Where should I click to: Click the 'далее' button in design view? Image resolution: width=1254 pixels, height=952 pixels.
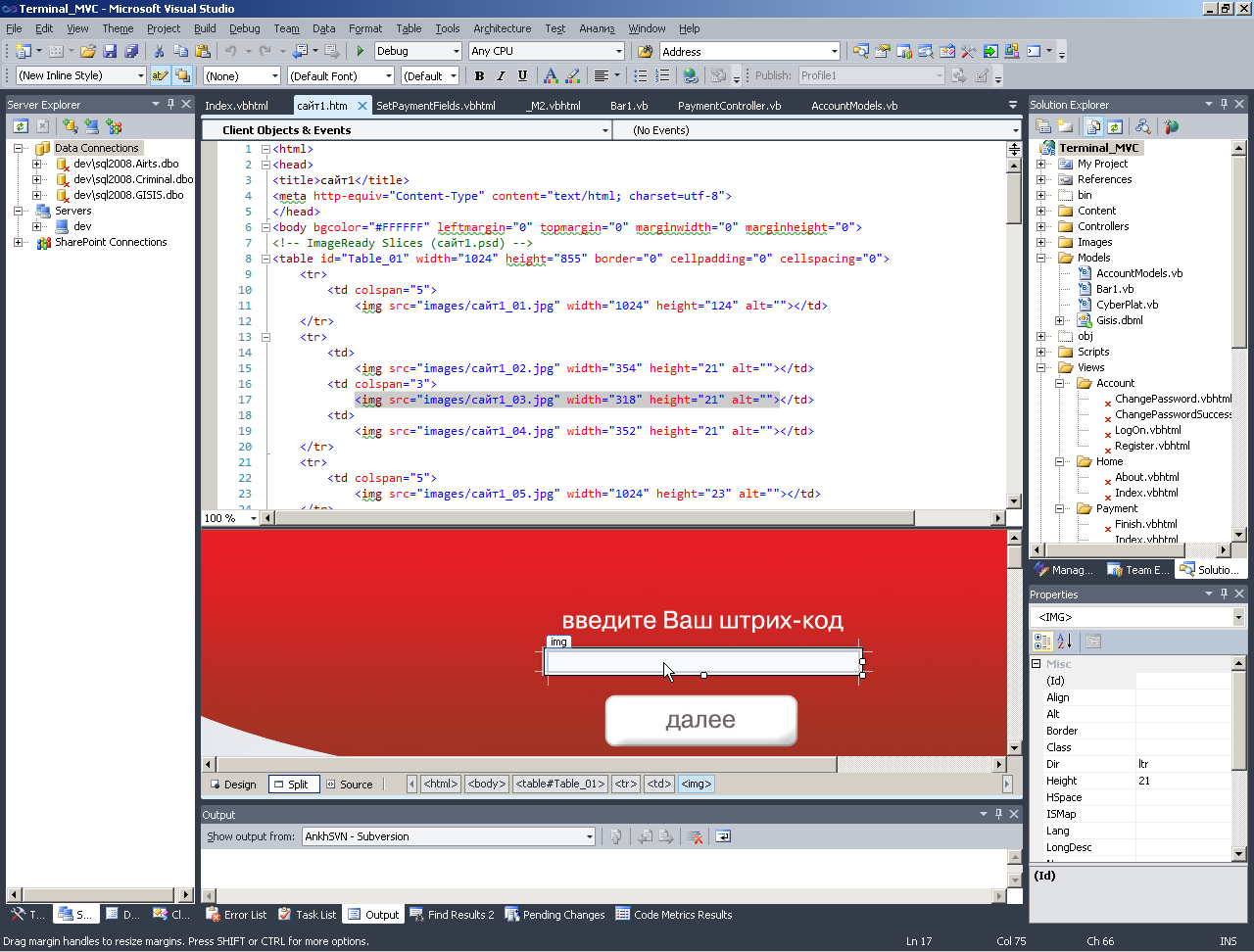[x=701, y=721]
